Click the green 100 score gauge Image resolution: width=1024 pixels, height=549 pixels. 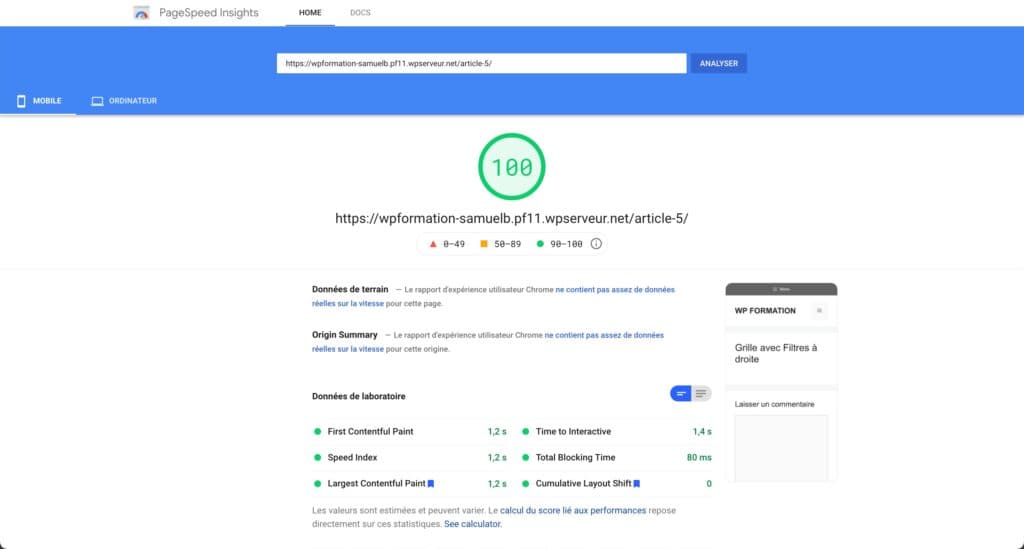point(511,167)
